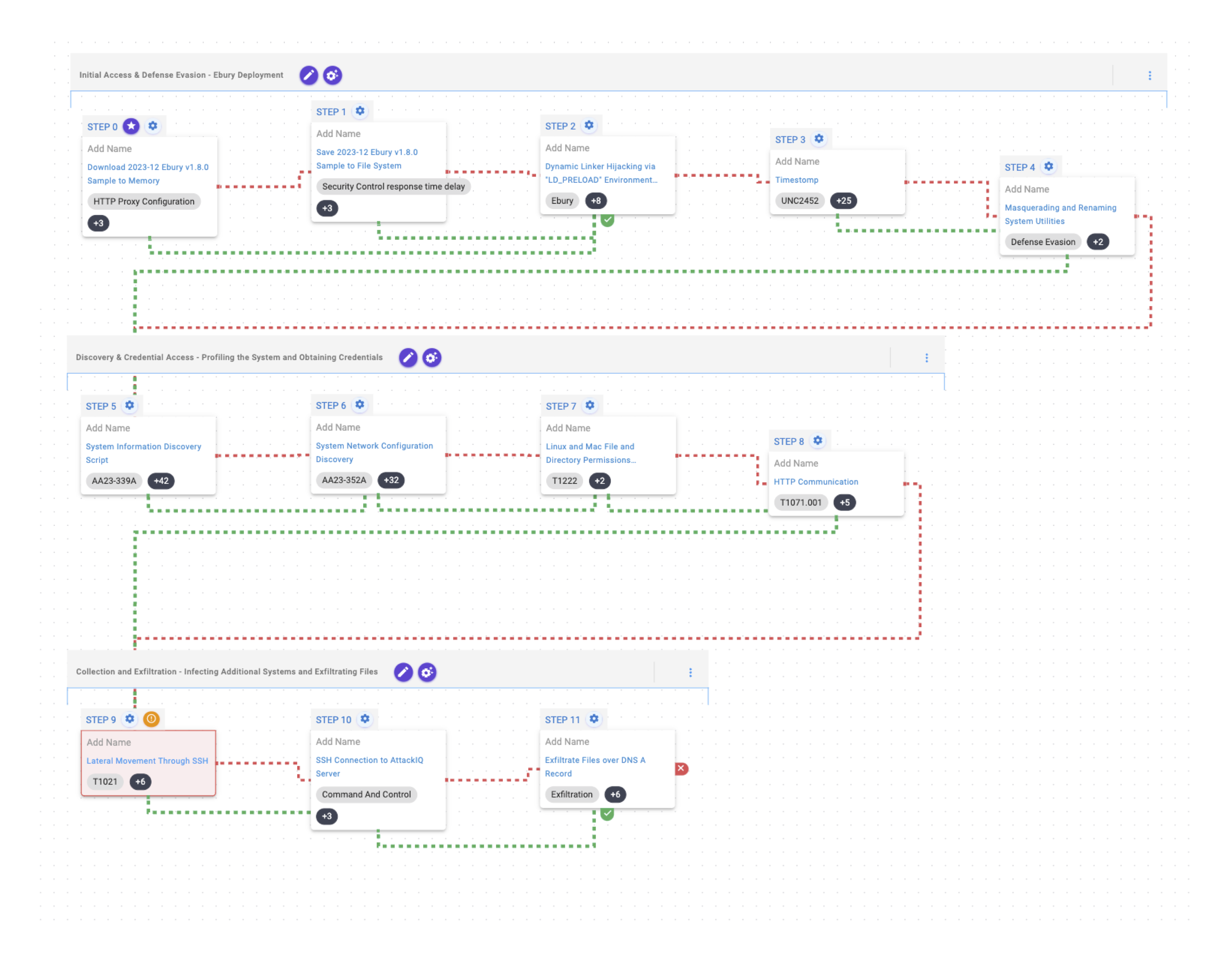Expand +42 tags on Step 5
Image resolution: width=1232 pixels, height=955 pixels.
161,481
